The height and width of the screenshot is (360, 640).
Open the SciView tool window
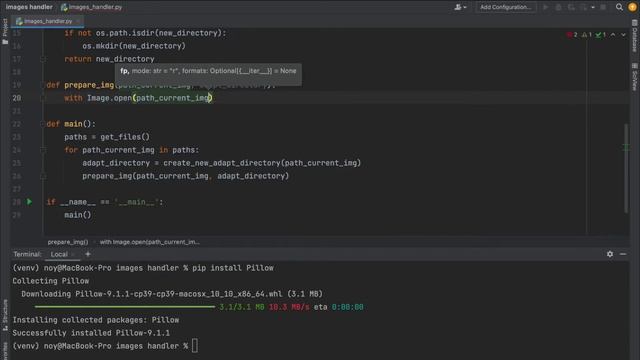click(x=635, y=77)
